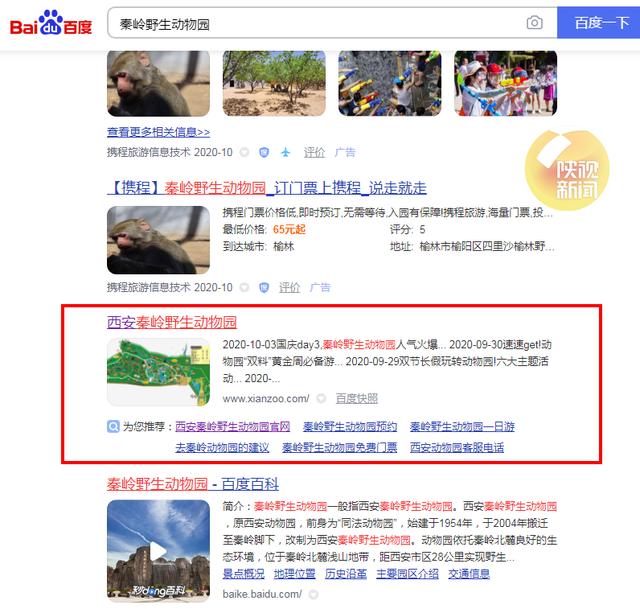The width and height of the screenshot is (640, 609).
Task: Open 西安秦岭野生动物园 result title
Action: click(172, 322)
